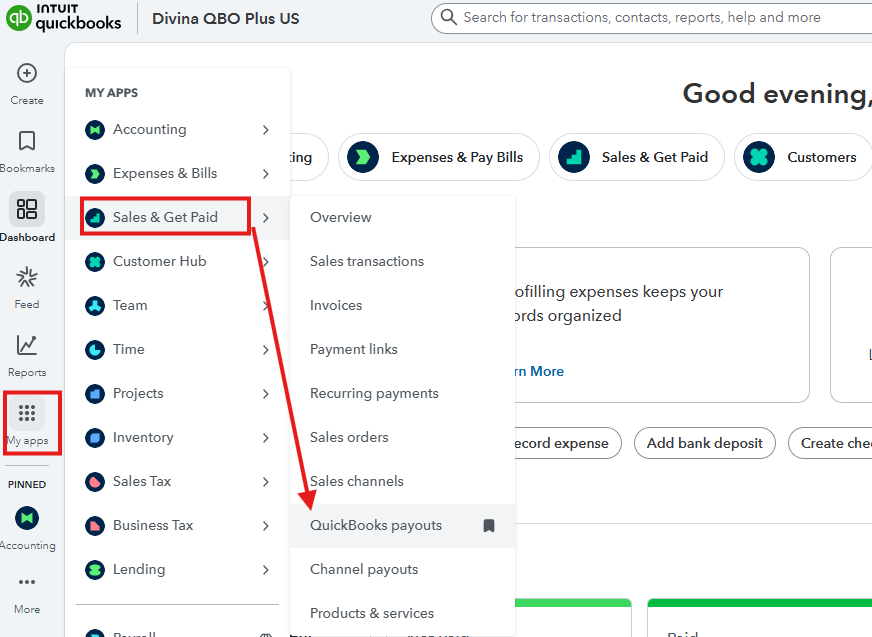Click the Sales & Get Paid shortcut button
Screen dimensions: 872x637
tap(636, 157)
